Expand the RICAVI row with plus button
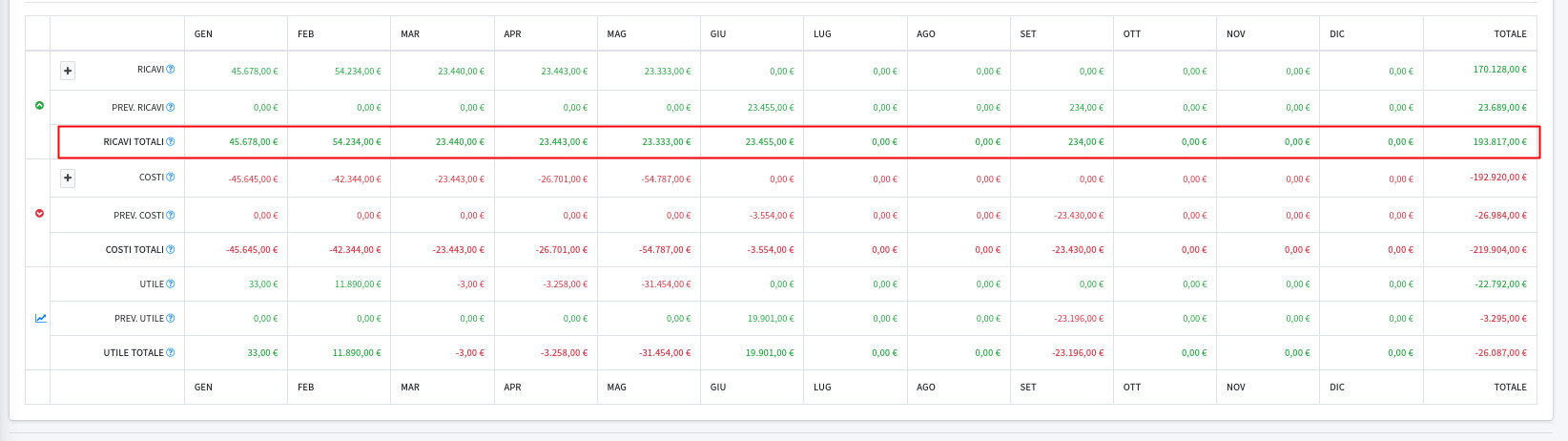Screen dimensions: 1568x441 (68, 71)
